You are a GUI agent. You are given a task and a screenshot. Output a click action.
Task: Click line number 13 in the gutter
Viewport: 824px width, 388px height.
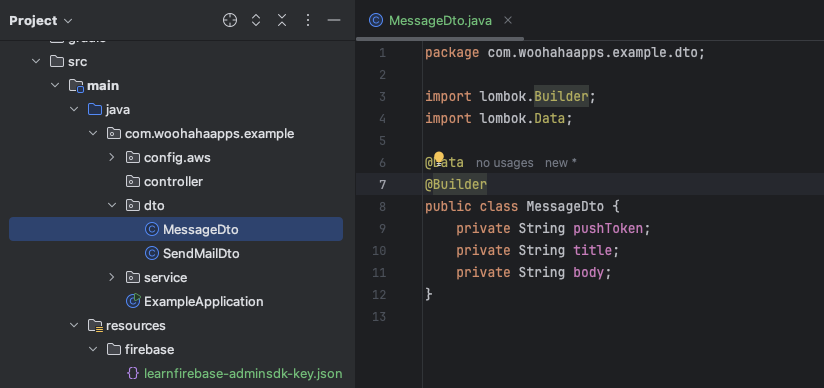(378, 316)
